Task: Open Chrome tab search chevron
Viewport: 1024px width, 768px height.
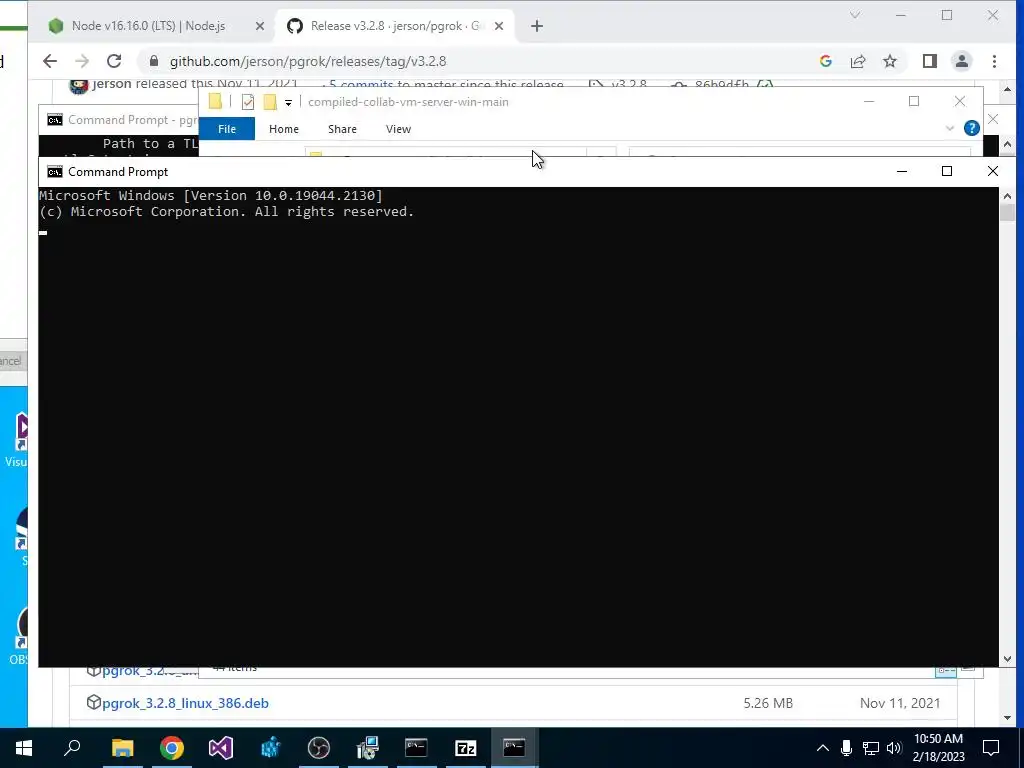Action: point(855,15)
